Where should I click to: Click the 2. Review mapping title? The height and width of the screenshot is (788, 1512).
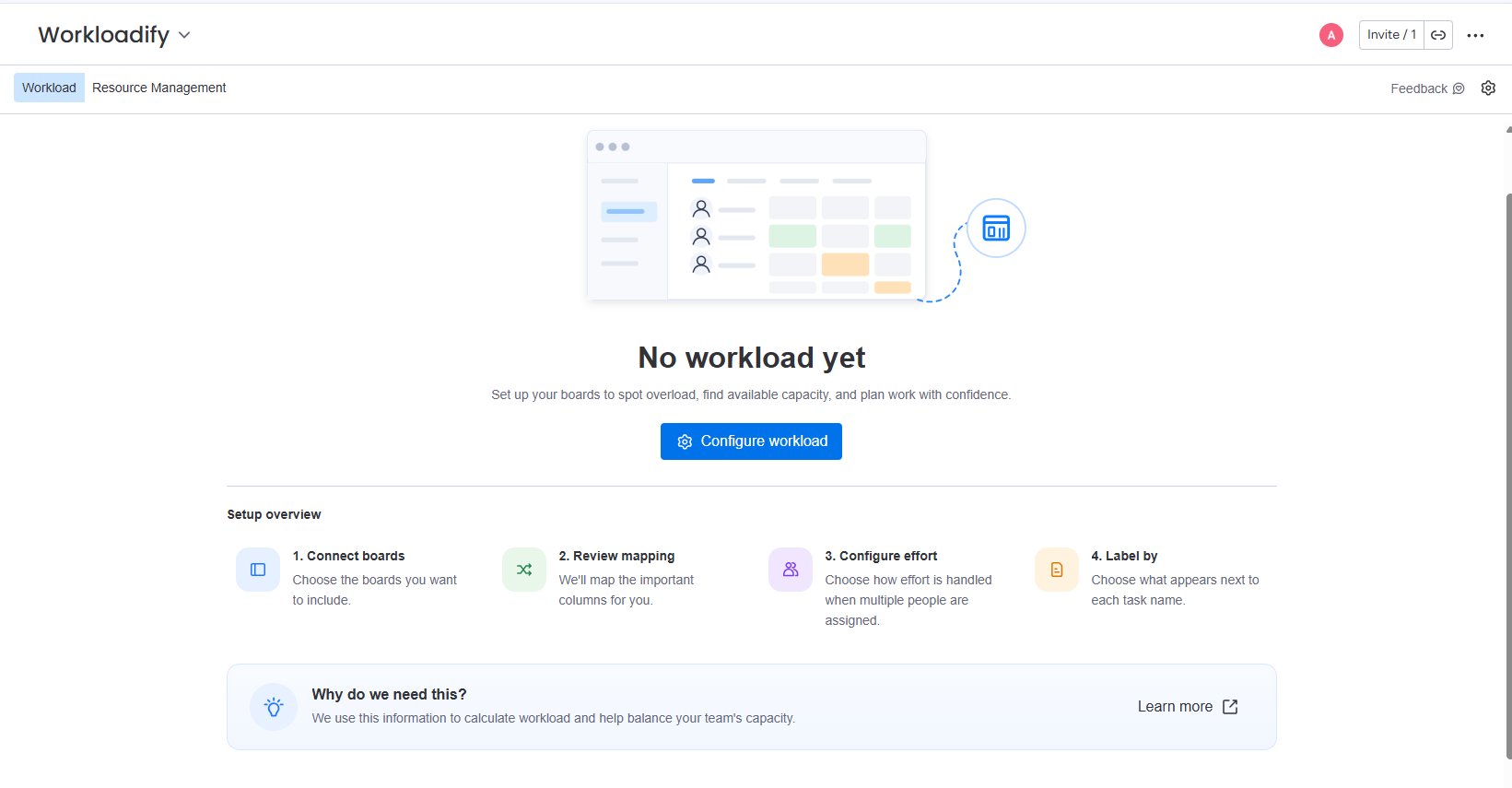tap(616, 556)
